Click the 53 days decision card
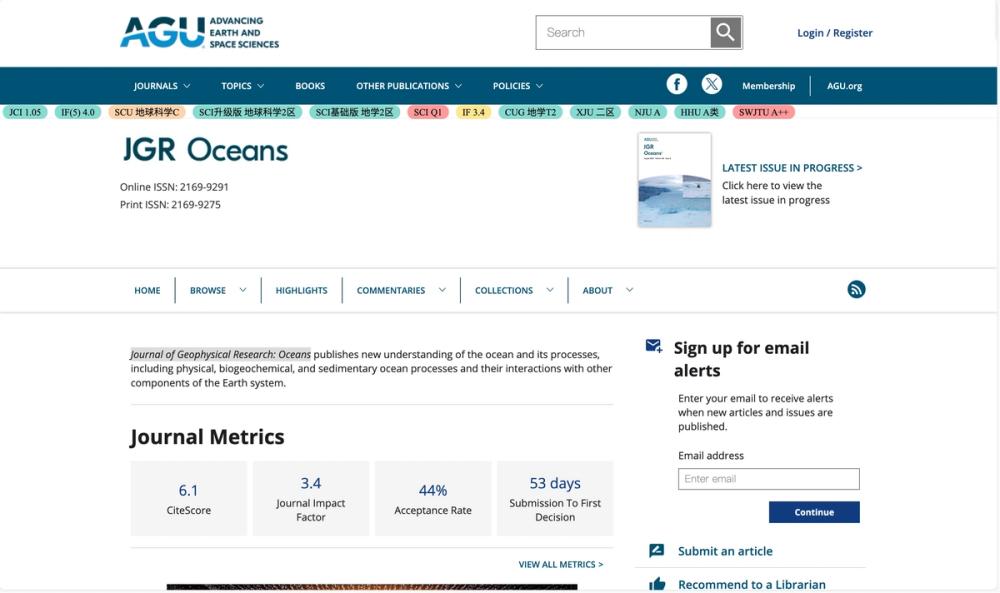The width and height of the screenshot is (1000, 593). pos(555,499)
